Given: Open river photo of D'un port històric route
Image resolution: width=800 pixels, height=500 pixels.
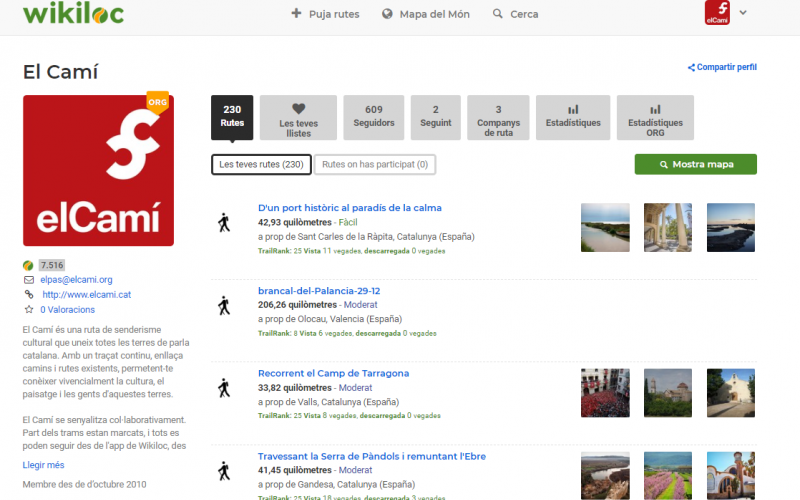Looking at the screenshot, I should click(605, 228).
